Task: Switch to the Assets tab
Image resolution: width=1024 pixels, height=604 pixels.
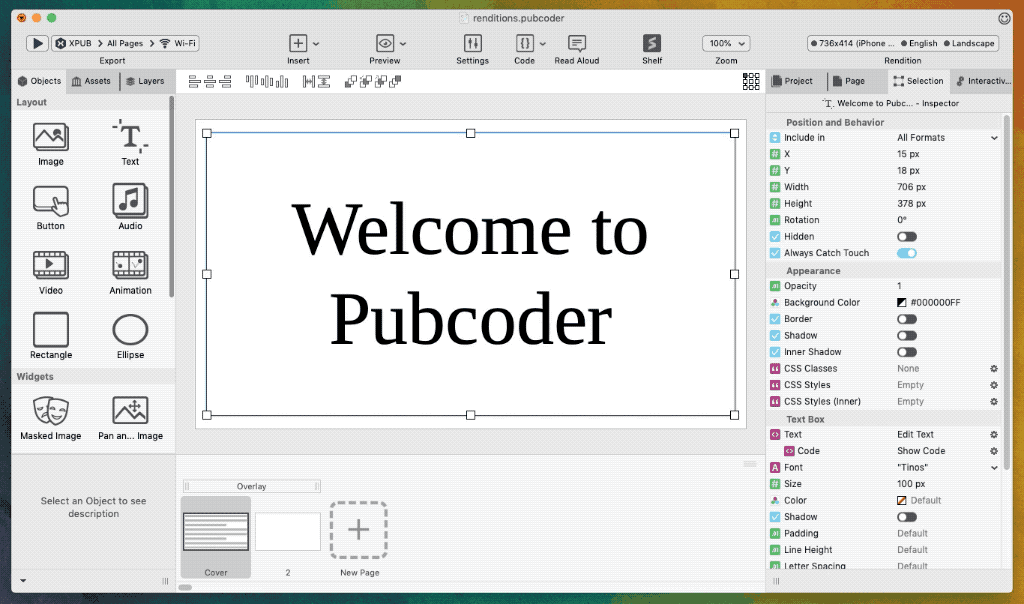Action: (91, 81)
